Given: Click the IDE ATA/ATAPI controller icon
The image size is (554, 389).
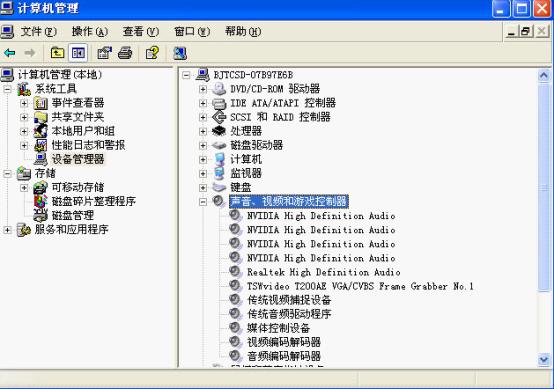Looking at the screenshot, I should [x=219, y=103].
